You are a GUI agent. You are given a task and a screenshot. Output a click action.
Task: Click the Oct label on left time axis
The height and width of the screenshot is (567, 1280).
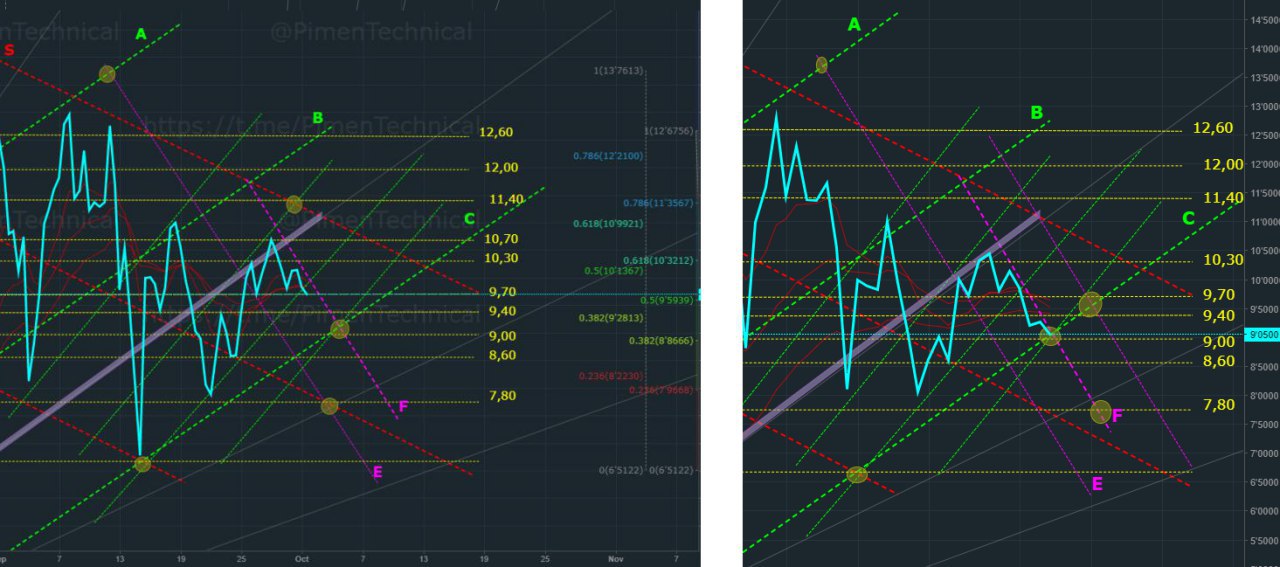302,559
